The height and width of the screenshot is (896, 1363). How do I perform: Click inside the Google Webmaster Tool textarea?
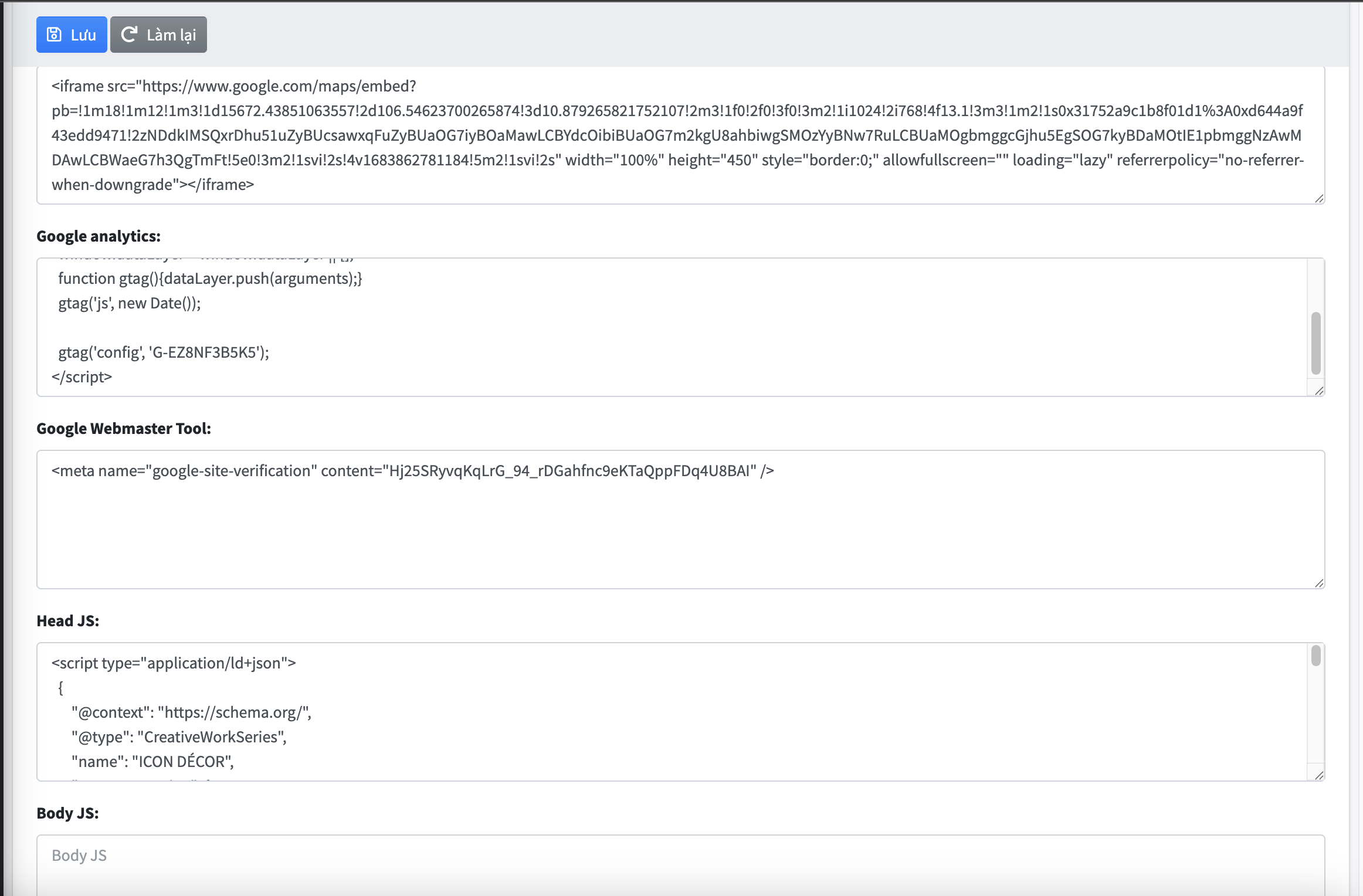coord(680,520)
